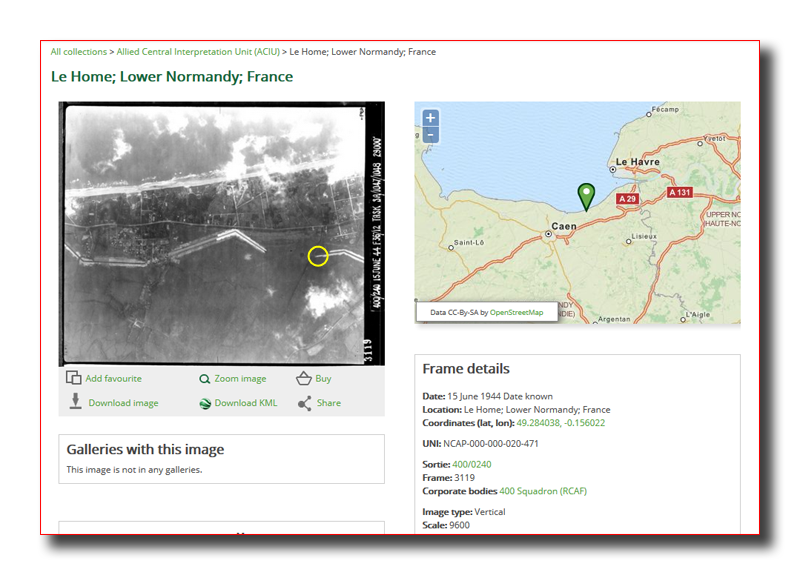Click the Le Havre label on map

click(637, 162)
